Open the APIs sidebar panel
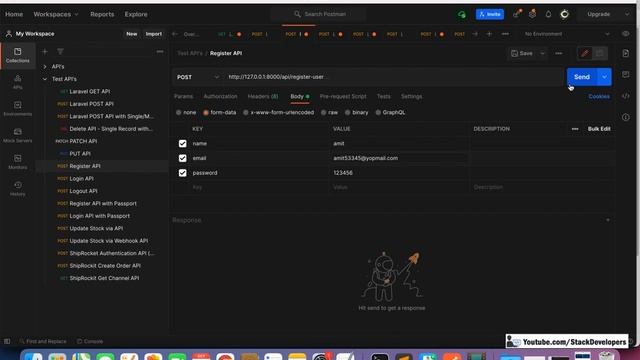This screenshot has height=360, width=640. [18, 82]
